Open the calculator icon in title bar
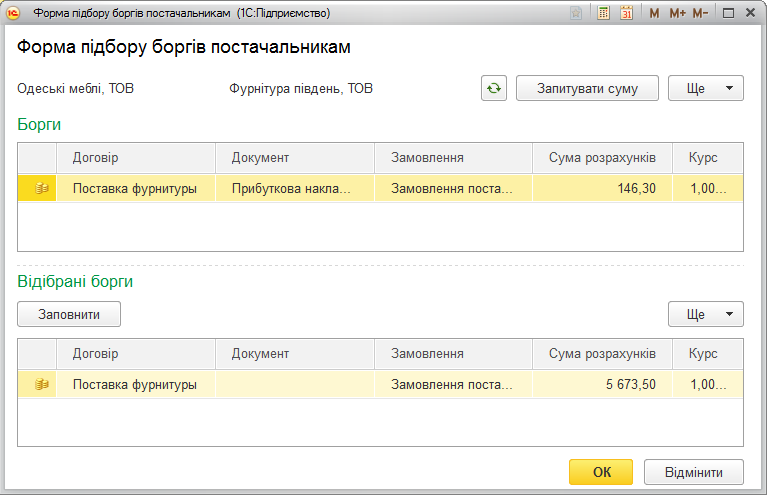 [x=604, y=13]
